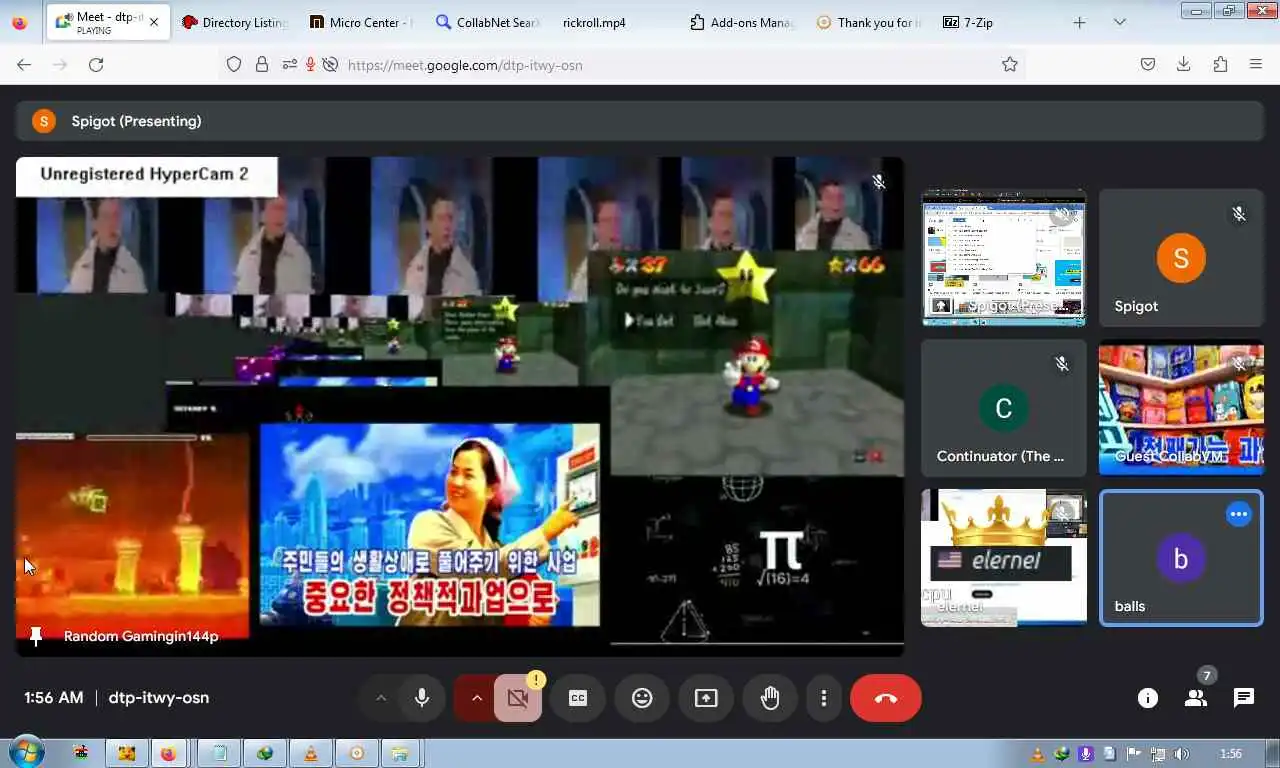
Task: Click the network tray icon
Action: coord(1157,754)
